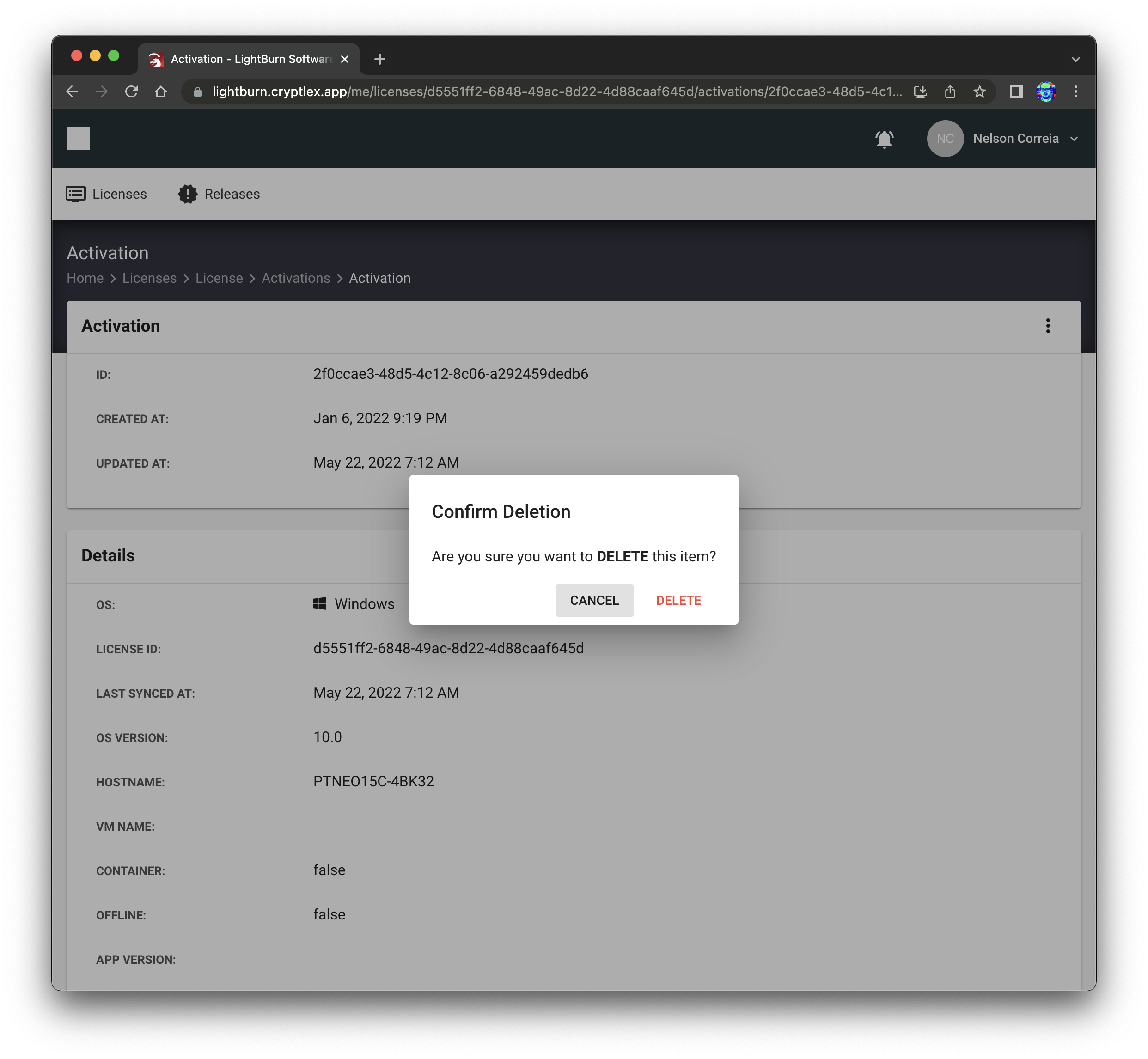
Task: Select Releases in the navigation bar
Action: point(232,194)
